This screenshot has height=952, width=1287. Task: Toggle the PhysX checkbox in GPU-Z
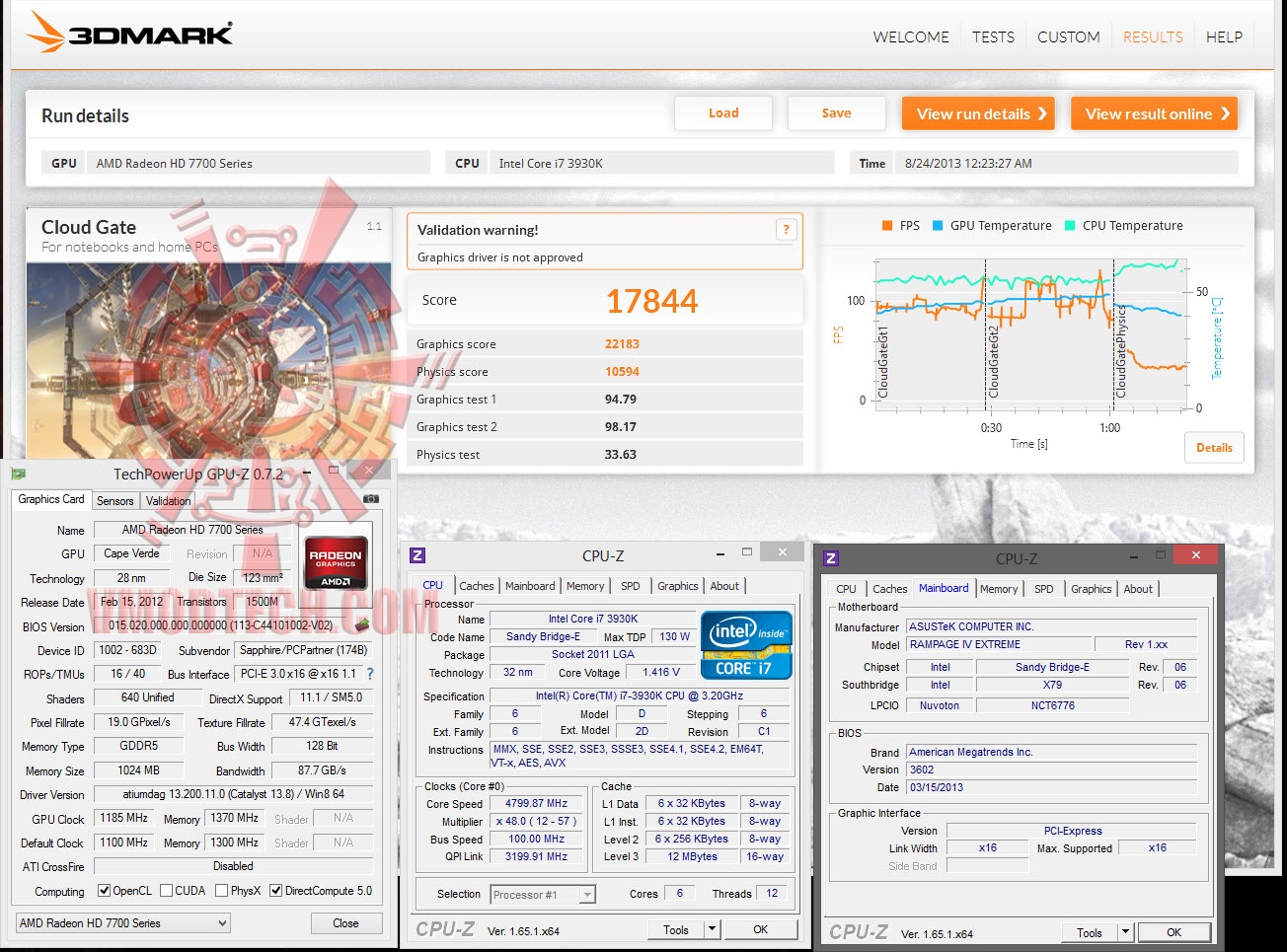221,891
